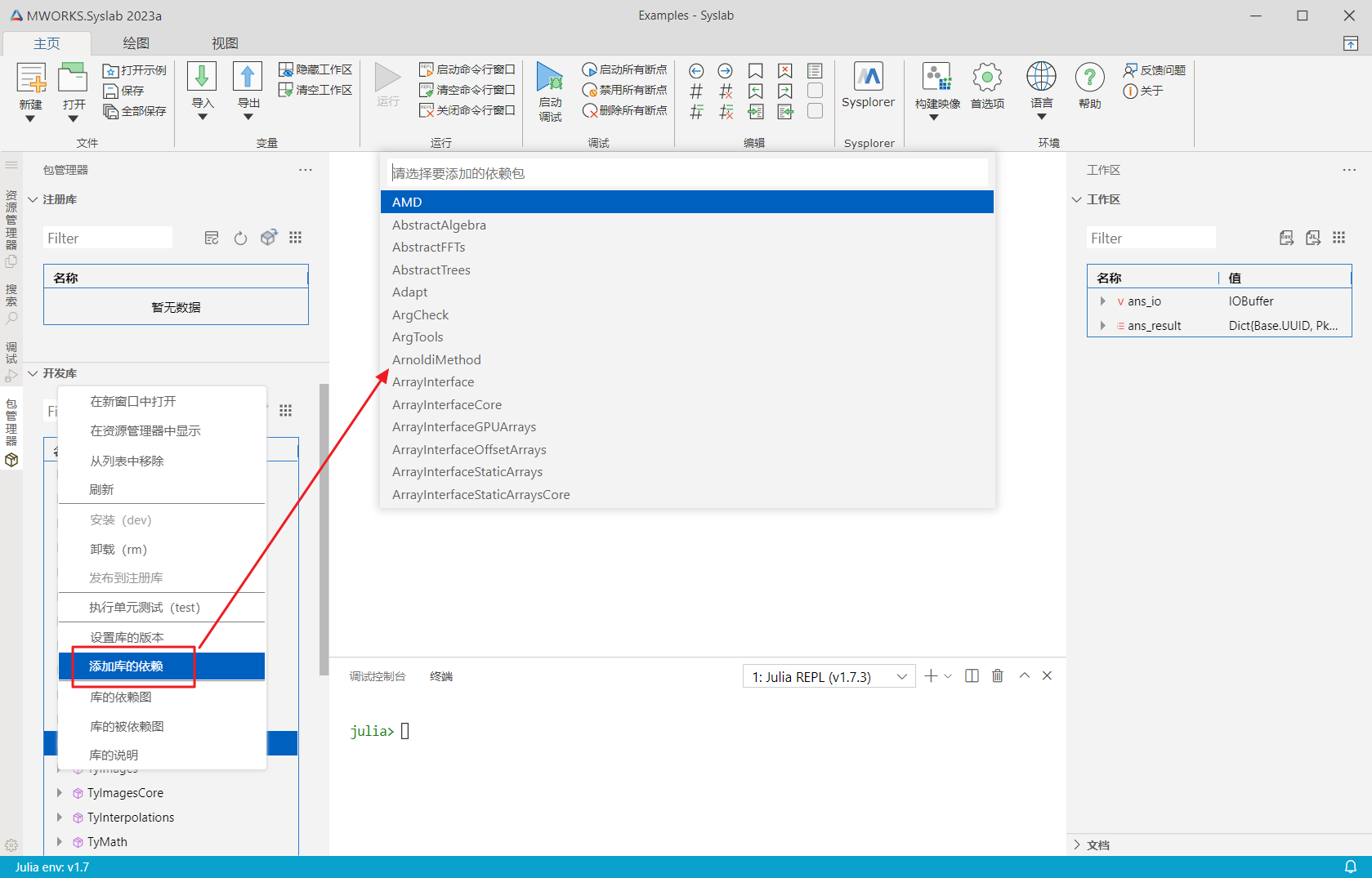Split the terminal panel

tap(972, 676)
